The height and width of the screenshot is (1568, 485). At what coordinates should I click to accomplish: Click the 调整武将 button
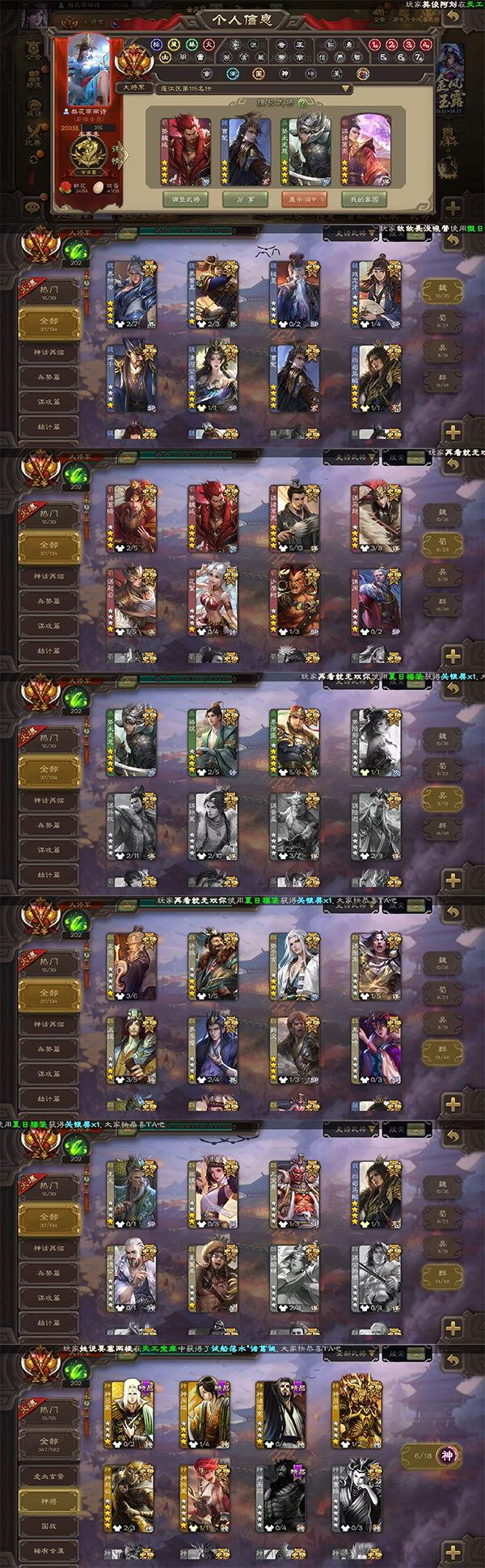(187, 199)
